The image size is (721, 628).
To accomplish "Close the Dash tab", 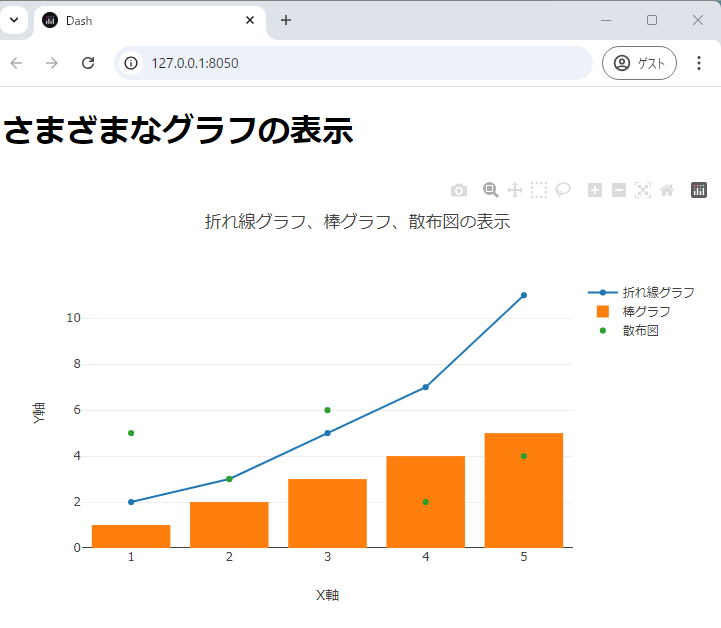I will (x=250, y=20).
